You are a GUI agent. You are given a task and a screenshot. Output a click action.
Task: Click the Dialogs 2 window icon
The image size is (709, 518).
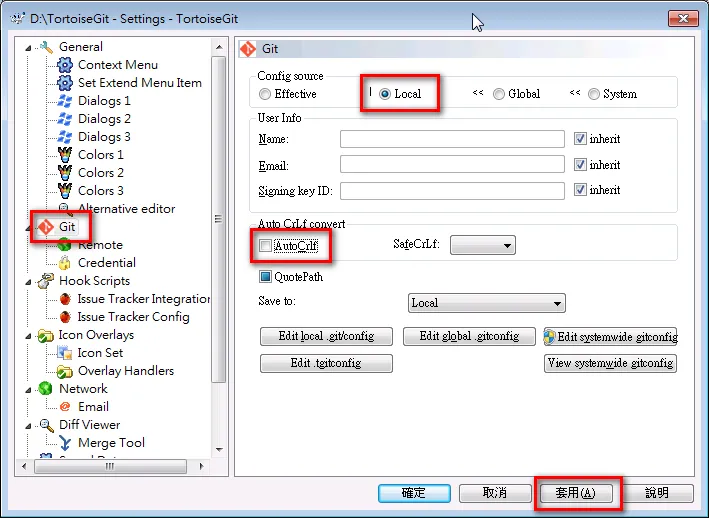65,119
